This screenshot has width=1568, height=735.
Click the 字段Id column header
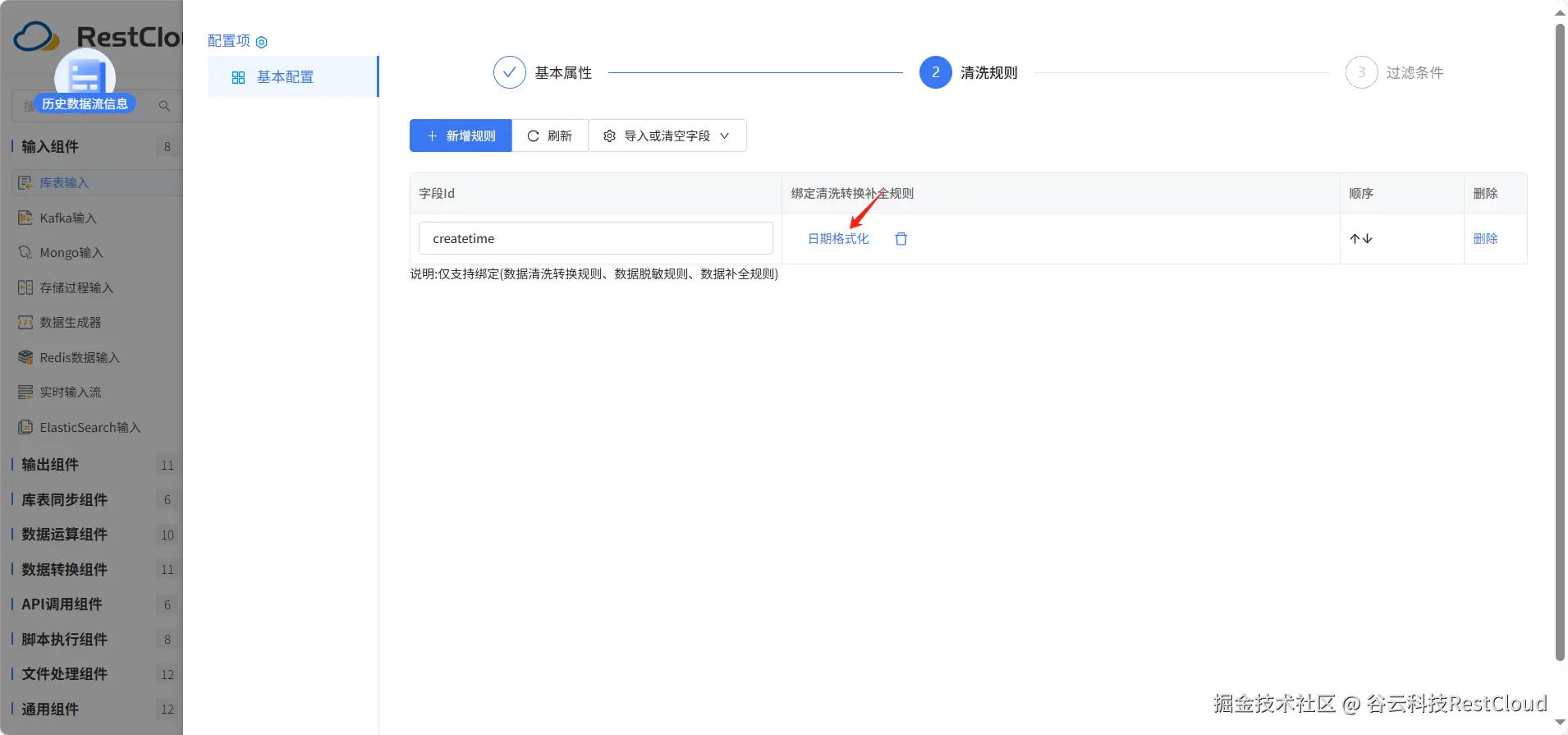pyautogui.click(x=437, y=194)
